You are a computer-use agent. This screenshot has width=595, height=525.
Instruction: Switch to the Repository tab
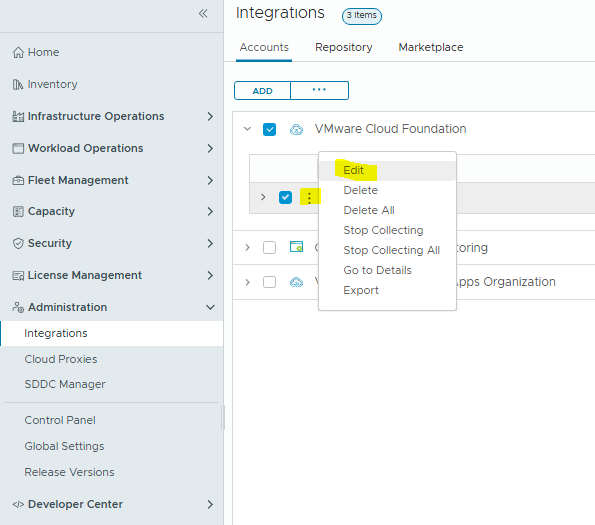click(344, 47)
